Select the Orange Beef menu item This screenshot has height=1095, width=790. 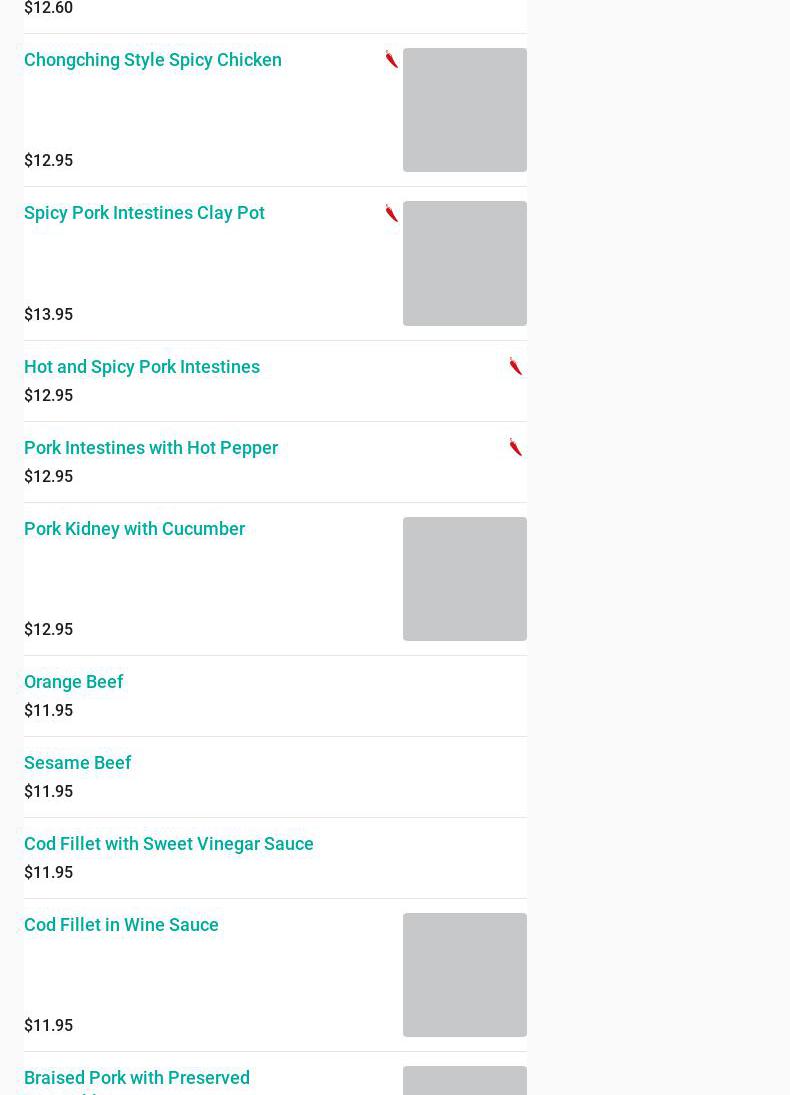click(x=74, y=682)
